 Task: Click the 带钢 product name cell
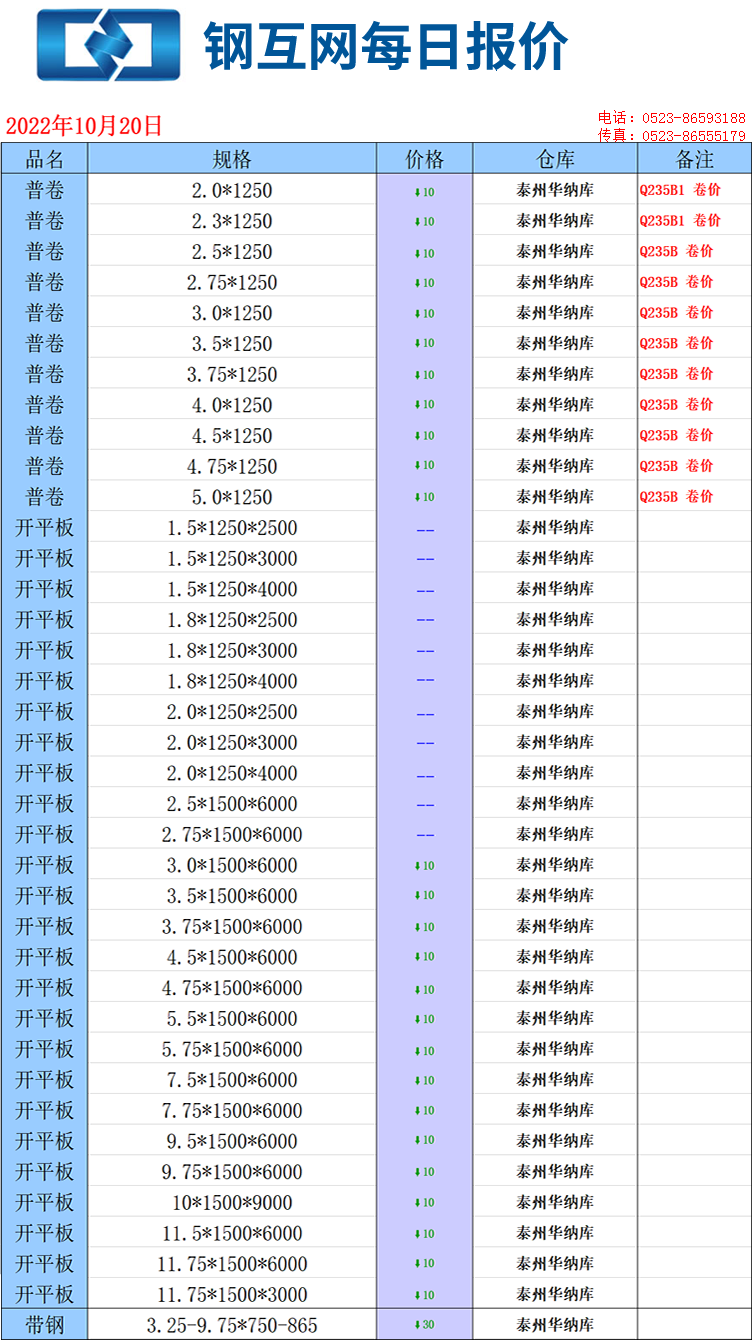45,1325
